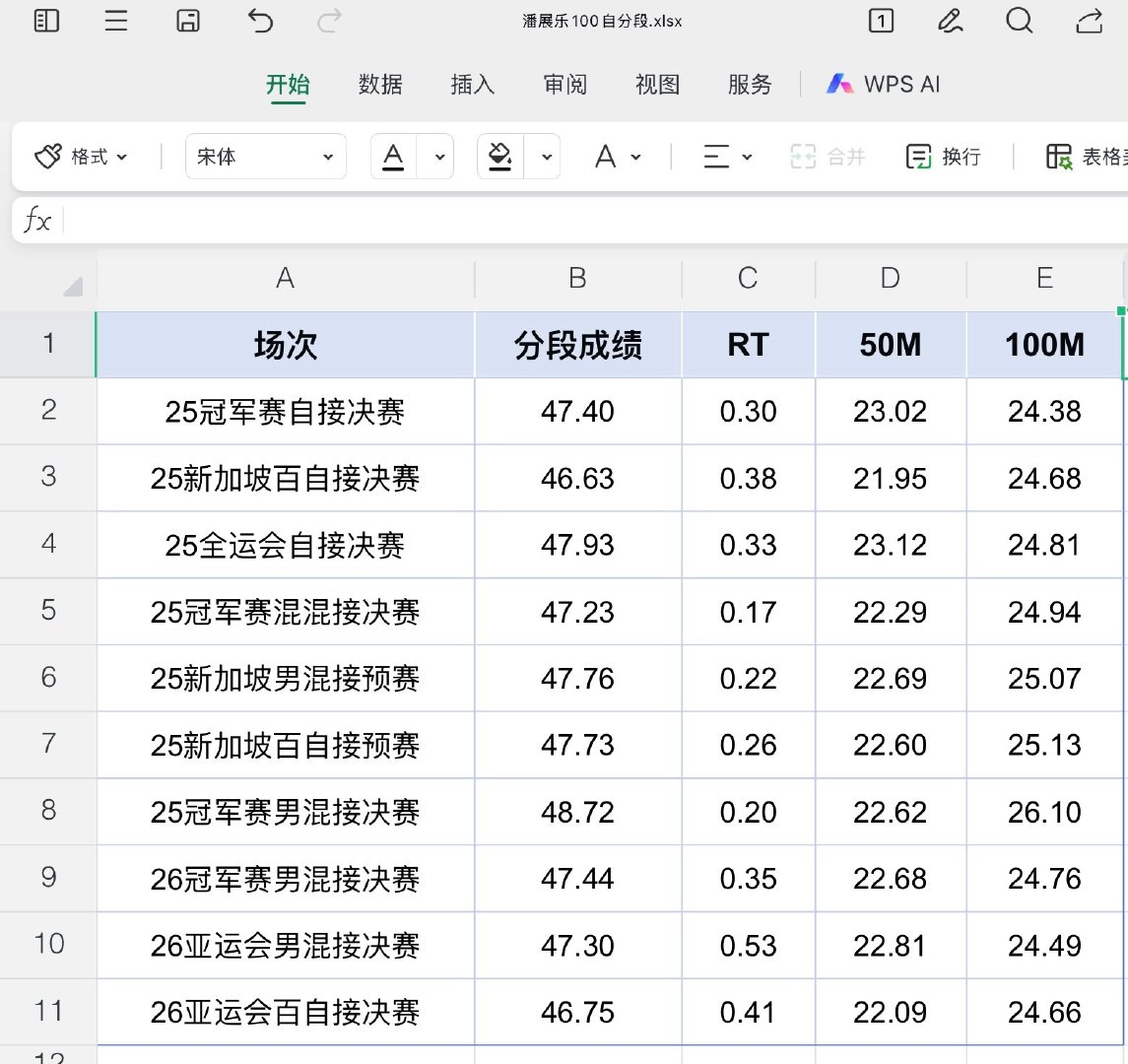Select cell with value 46.63

click(x=577, y=479)
